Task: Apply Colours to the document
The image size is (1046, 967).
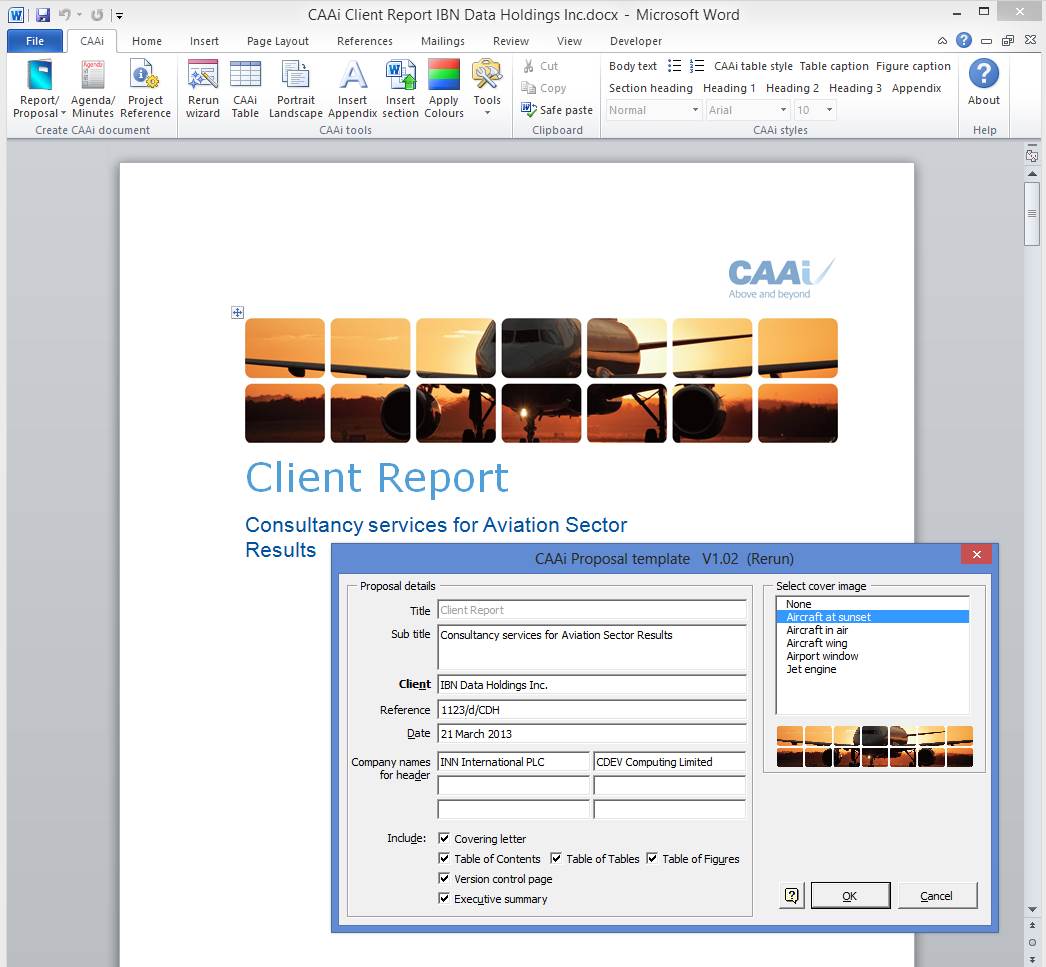Action: pos(444,89)
